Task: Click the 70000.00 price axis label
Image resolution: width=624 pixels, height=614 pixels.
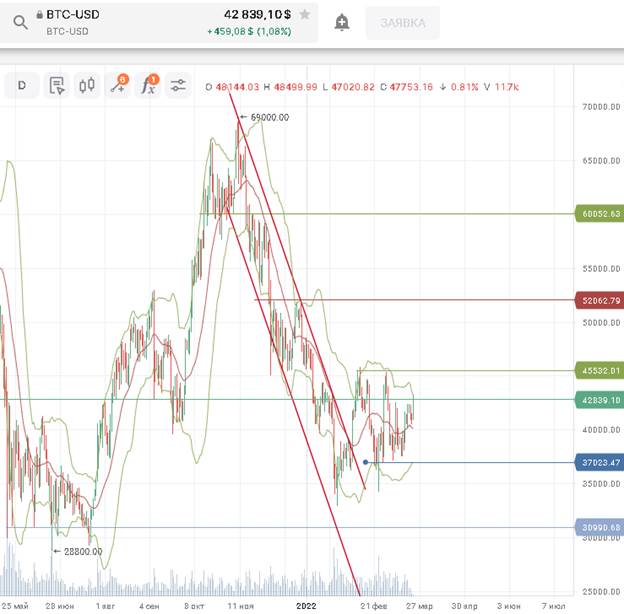Action: [x=601, y=107]
